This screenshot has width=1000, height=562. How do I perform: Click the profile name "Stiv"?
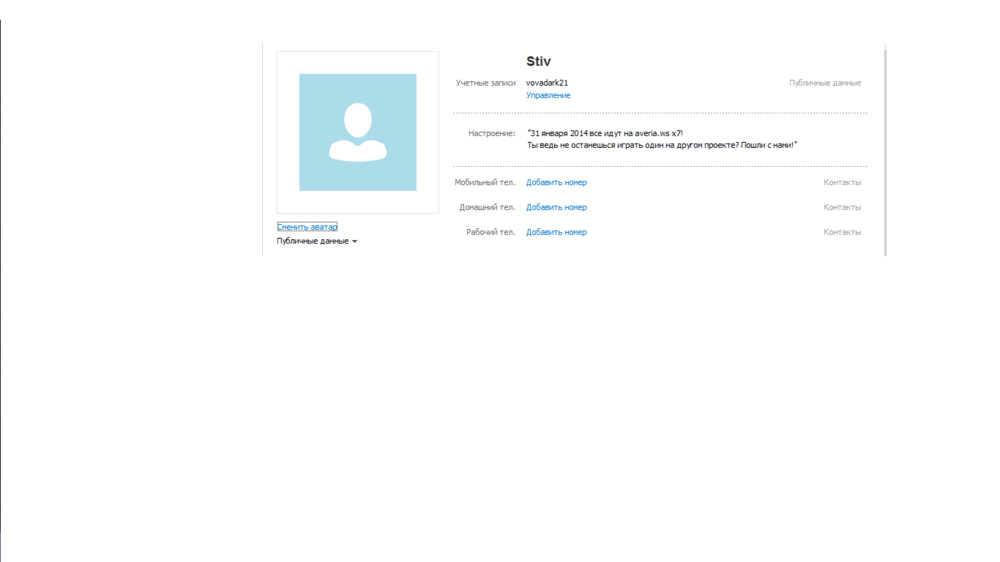coord(538,62)
